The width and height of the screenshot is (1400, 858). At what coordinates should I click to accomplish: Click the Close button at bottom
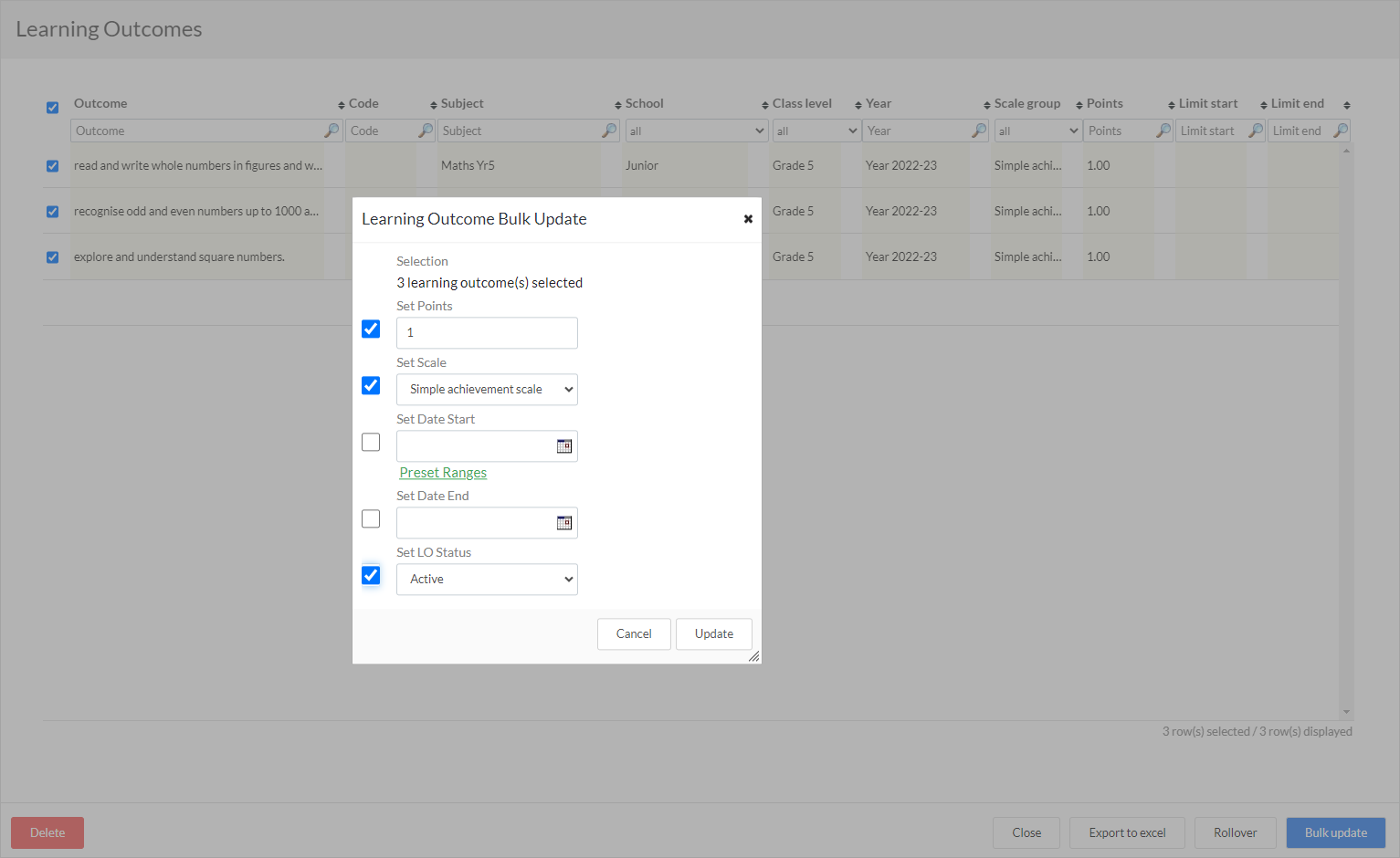1026,833
